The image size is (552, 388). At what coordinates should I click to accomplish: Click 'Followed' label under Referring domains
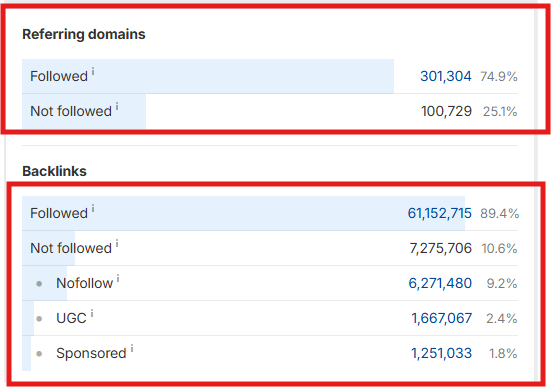click(x=59, y=76)
